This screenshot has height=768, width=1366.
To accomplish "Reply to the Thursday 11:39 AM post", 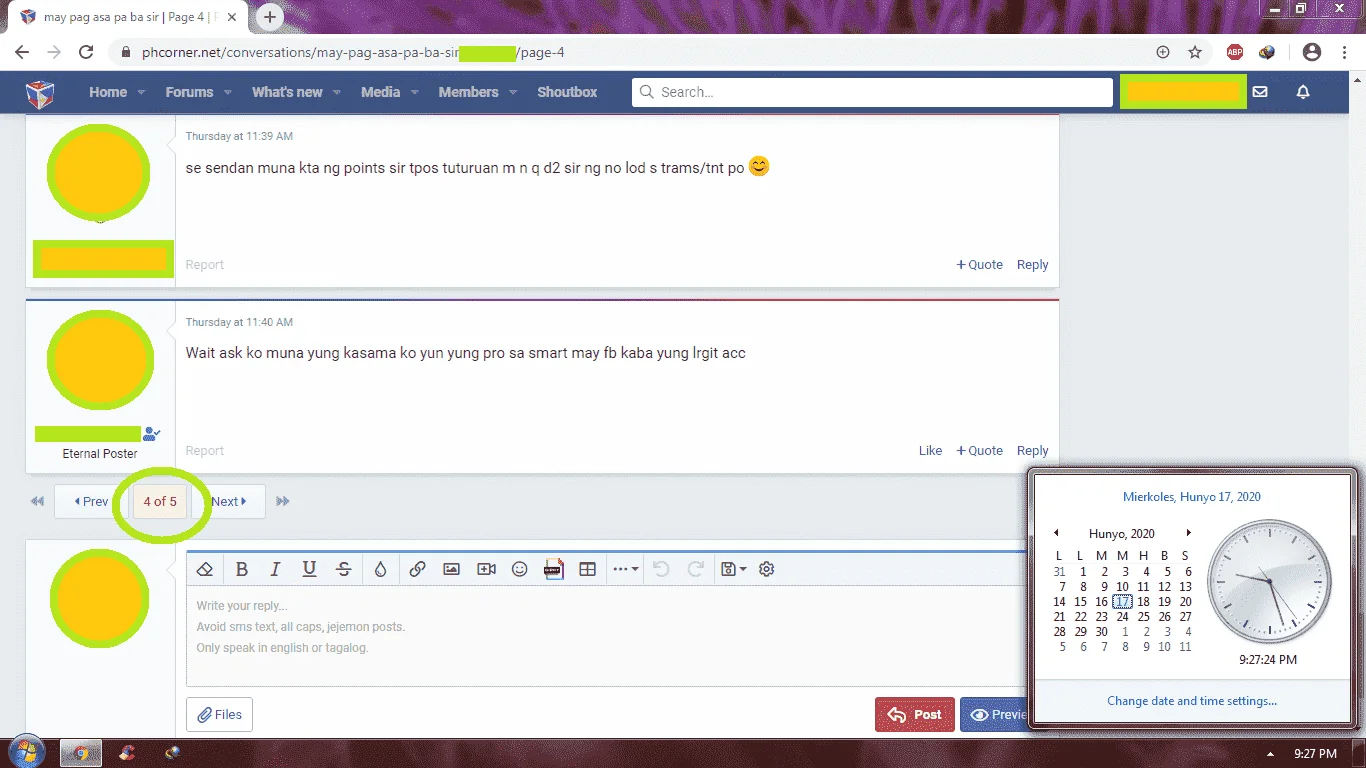I will (1032, 265).
